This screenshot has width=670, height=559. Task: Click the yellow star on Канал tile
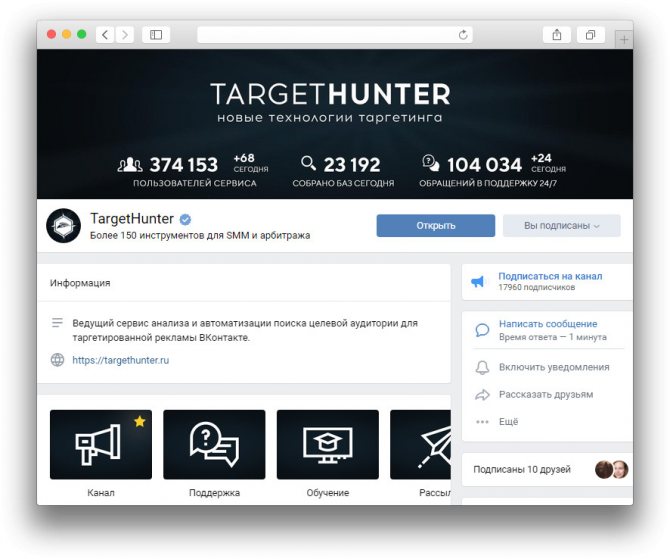point(140,421)
